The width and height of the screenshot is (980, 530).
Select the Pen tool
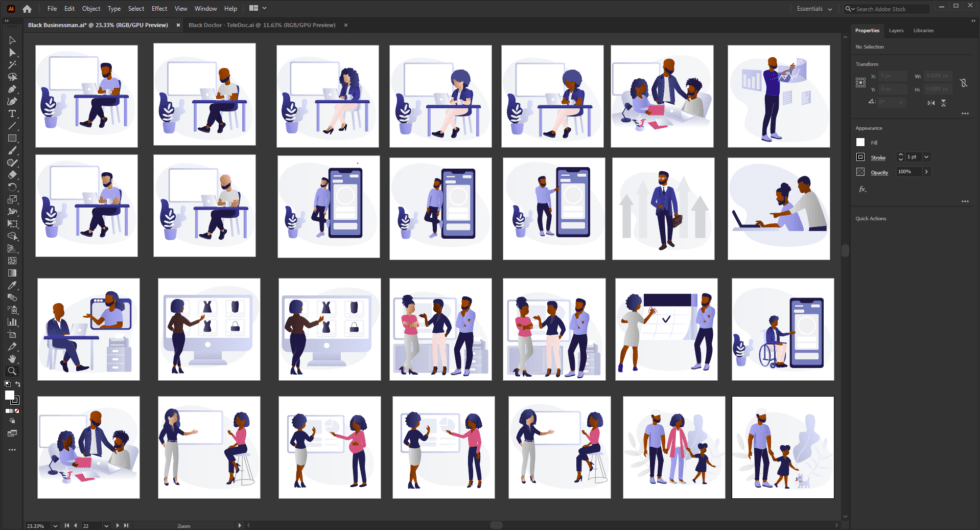12,89
